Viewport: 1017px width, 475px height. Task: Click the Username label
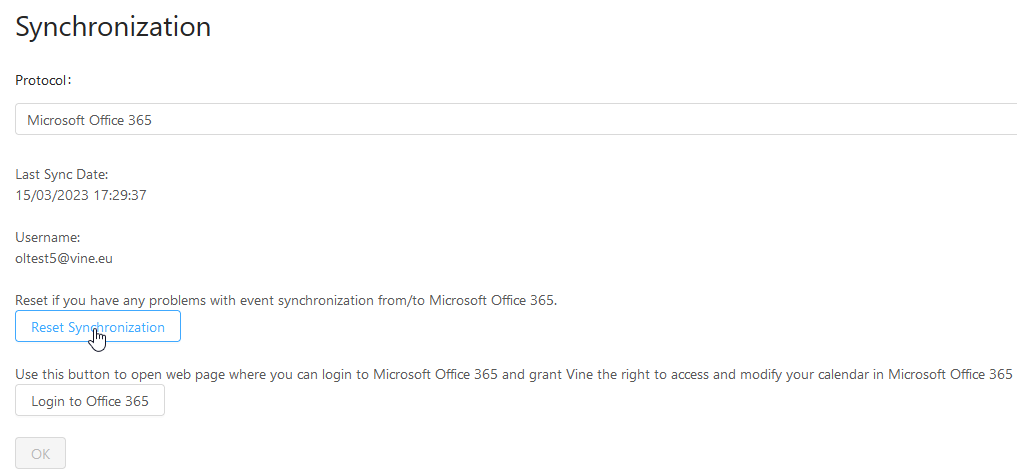pyautogui.click(x=47, y=237)
